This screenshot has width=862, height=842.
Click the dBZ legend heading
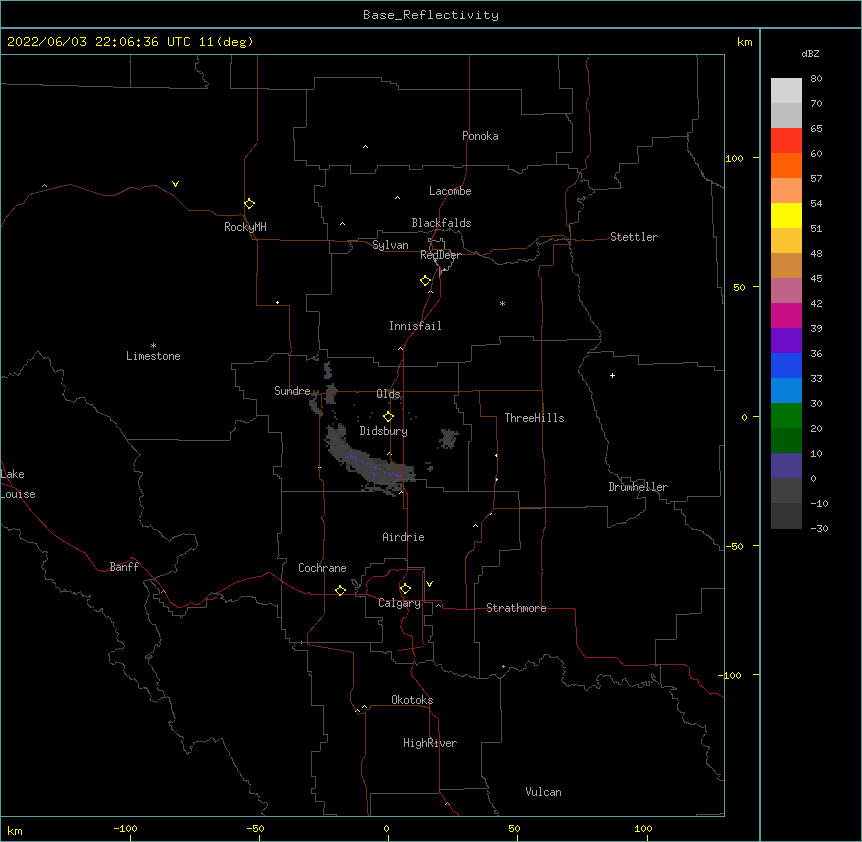[x=810, y=54]
